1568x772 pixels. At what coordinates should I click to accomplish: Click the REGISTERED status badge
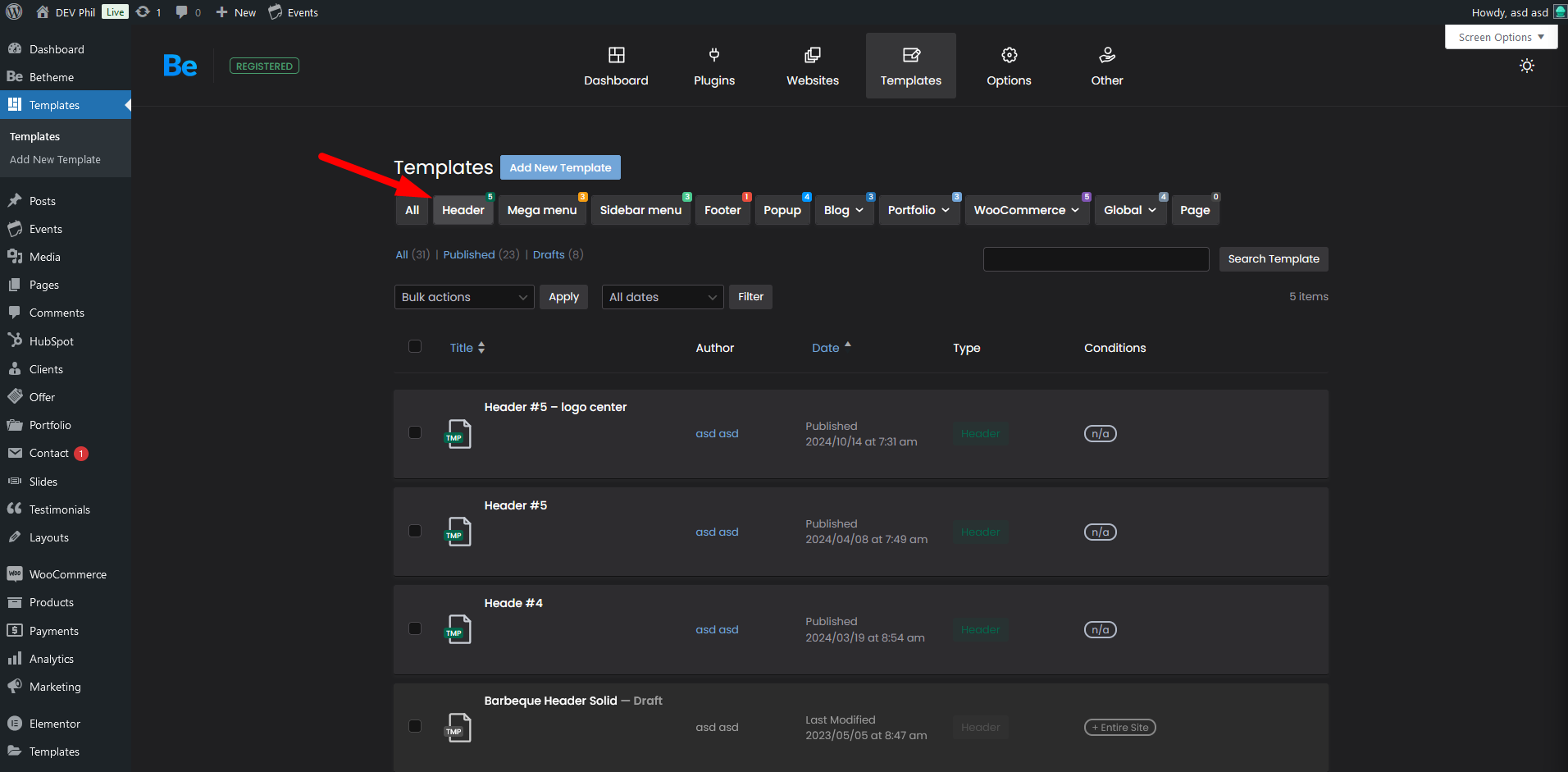click(x=264, y=66)
